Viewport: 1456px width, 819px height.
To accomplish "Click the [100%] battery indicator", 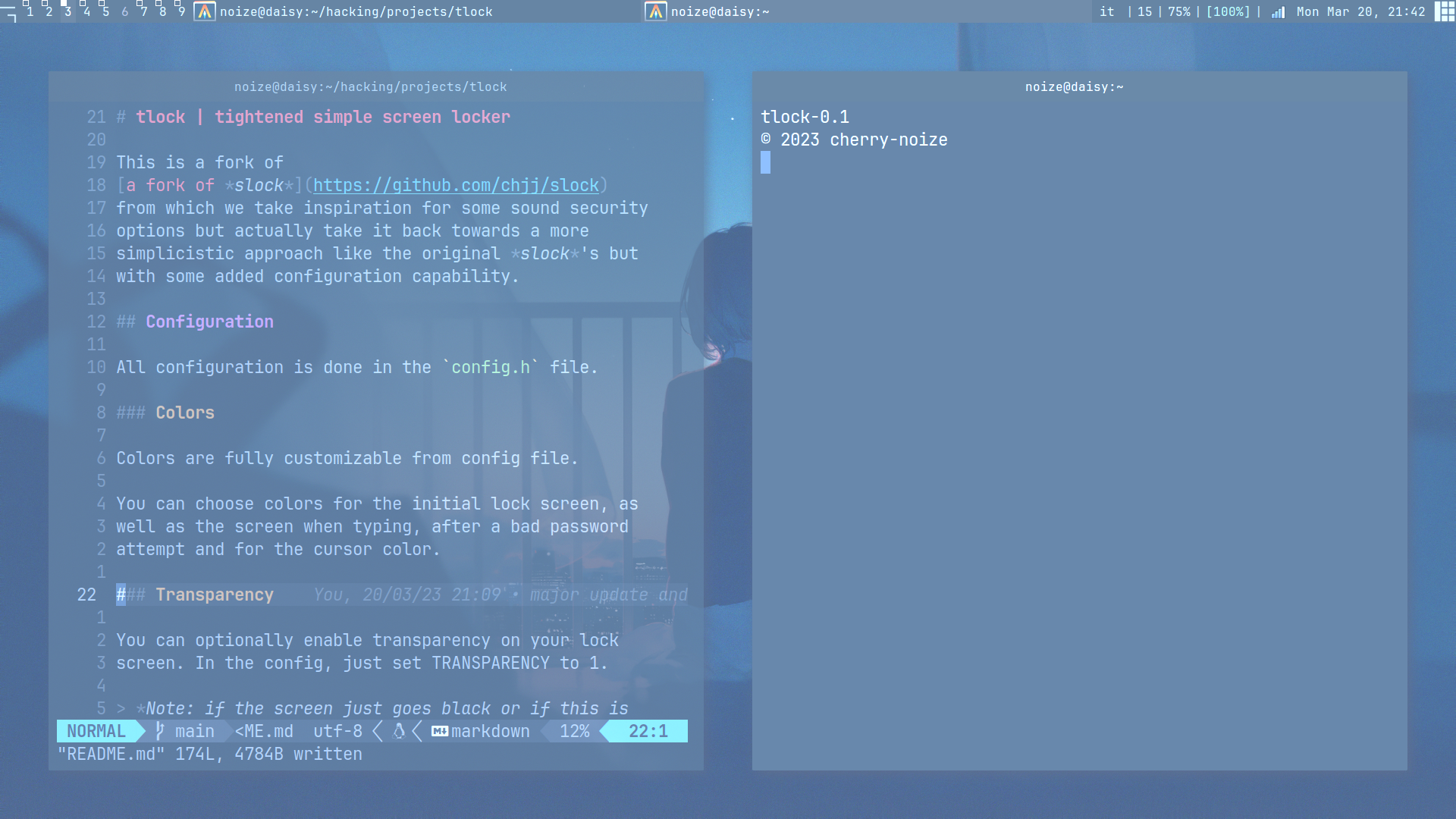I will 1228,11.
